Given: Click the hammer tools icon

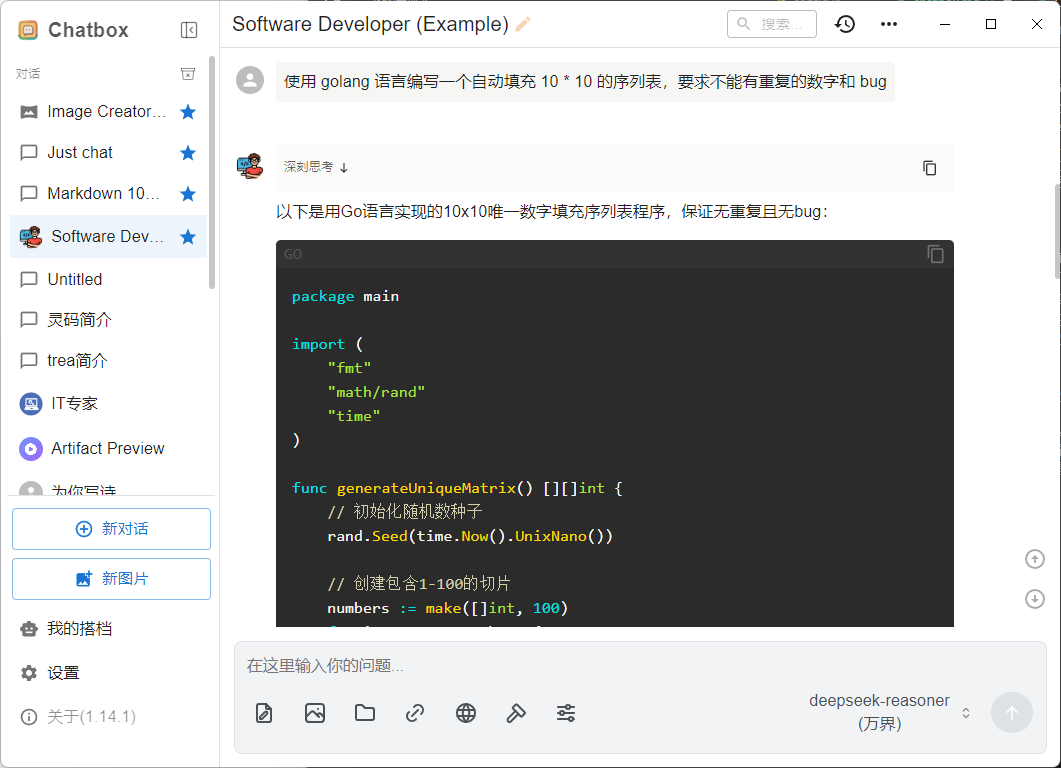Looking at the screenshot, I should [x=516, y=713].
